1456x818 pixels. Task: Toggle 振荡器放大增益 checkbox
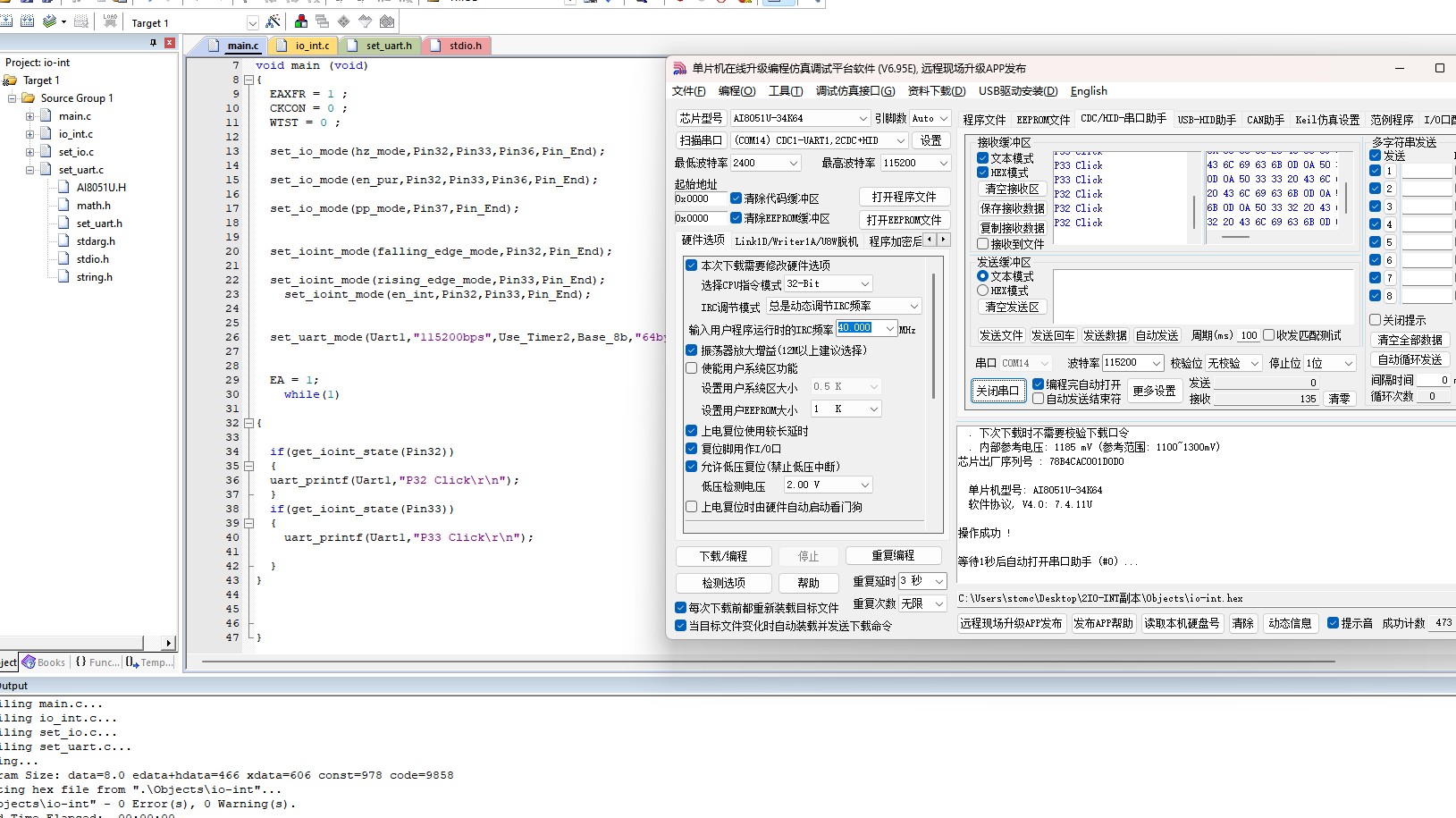pyautogui.click(x=691, y=350)
